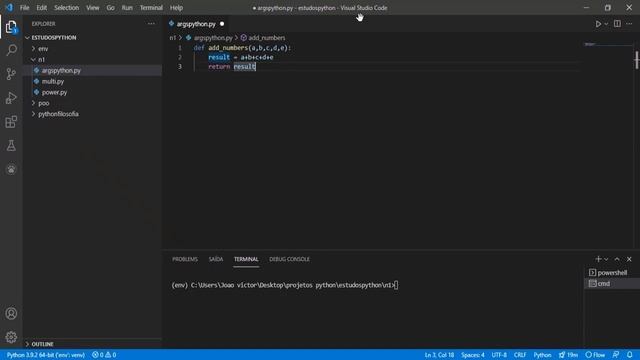Open the View menu
This screenshot has width=640, height=360.
[x=93, y=8]
